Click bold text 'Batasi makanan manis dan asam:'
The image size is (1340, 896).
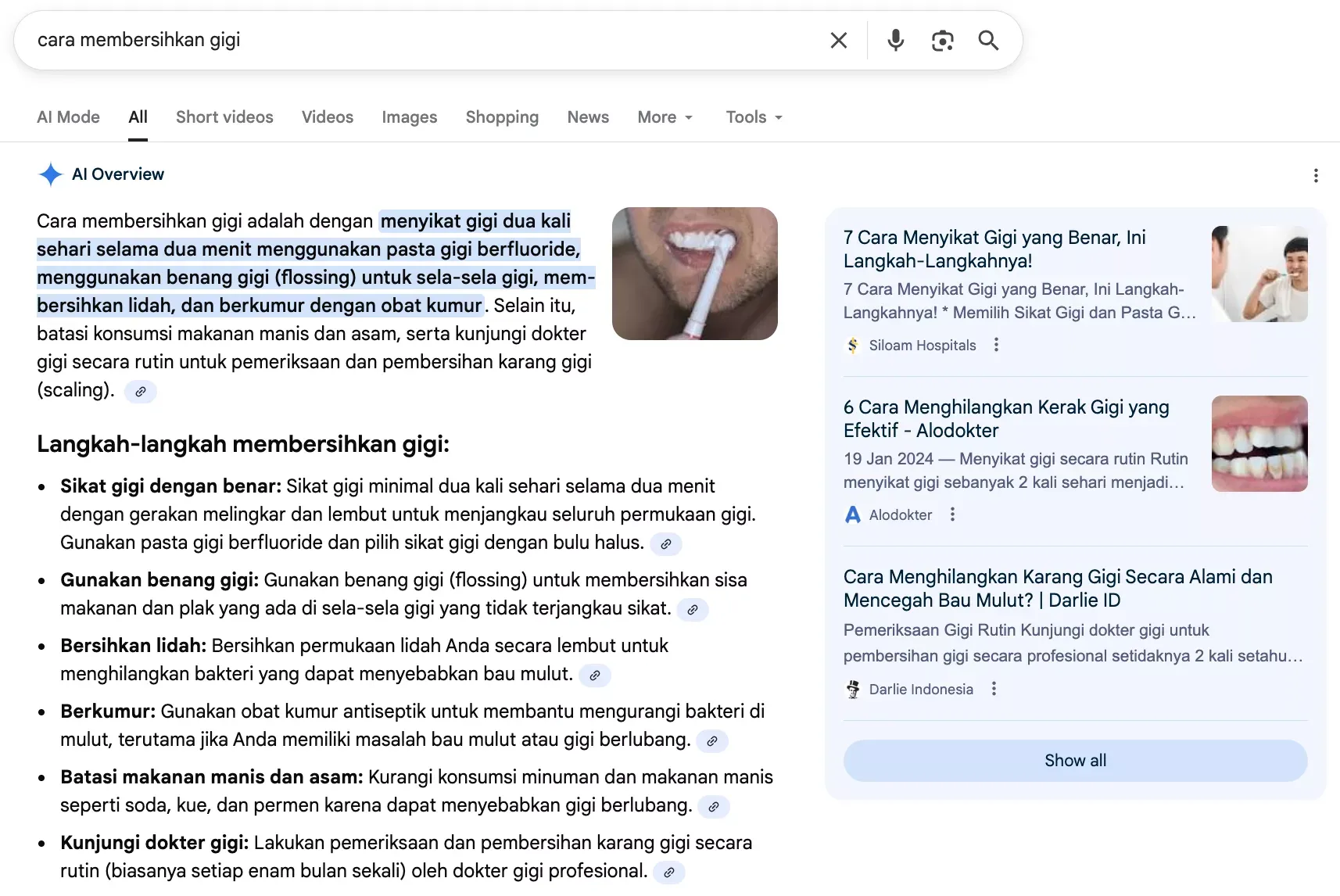point(212,777)
